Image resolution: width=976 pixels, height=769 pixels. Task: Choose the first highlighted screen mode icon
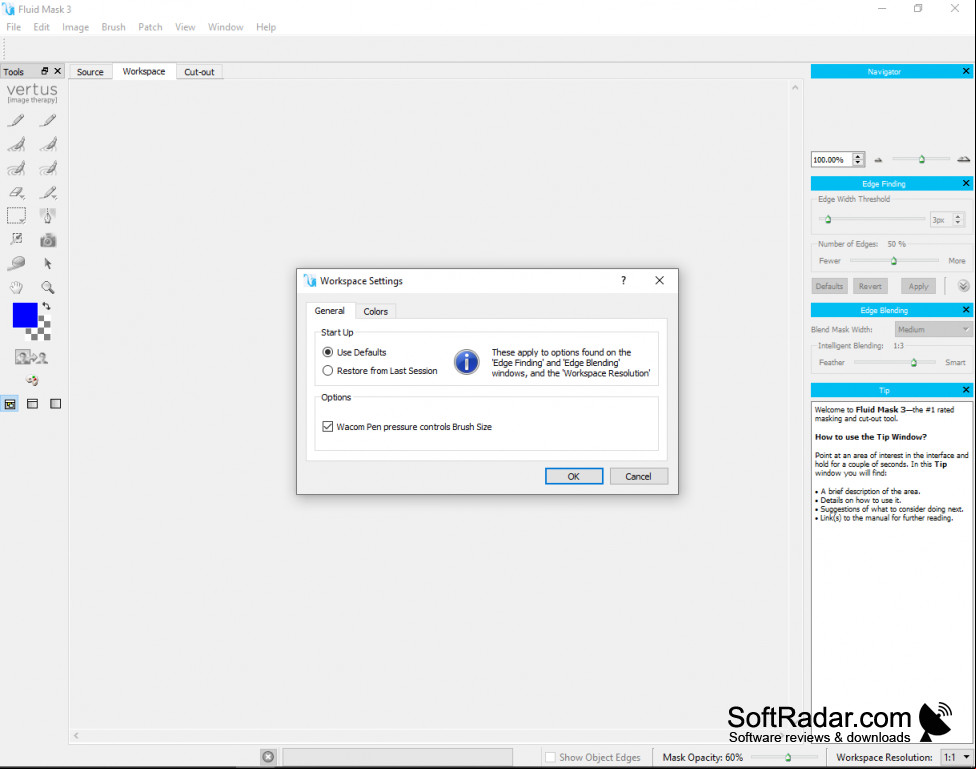10,404
